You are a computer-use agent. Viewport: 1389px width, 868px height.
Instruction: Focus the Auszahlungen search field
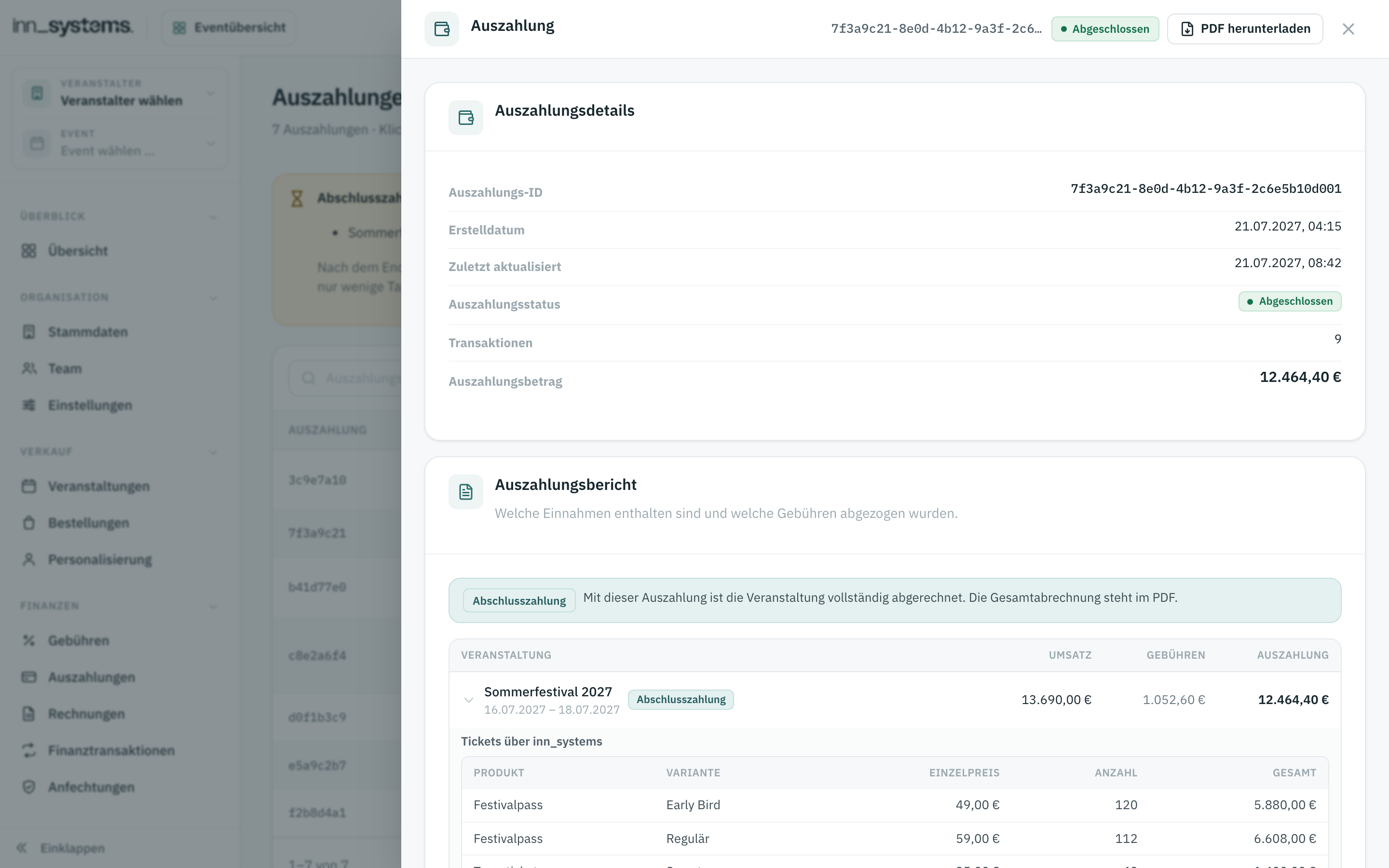coord(345,379)
